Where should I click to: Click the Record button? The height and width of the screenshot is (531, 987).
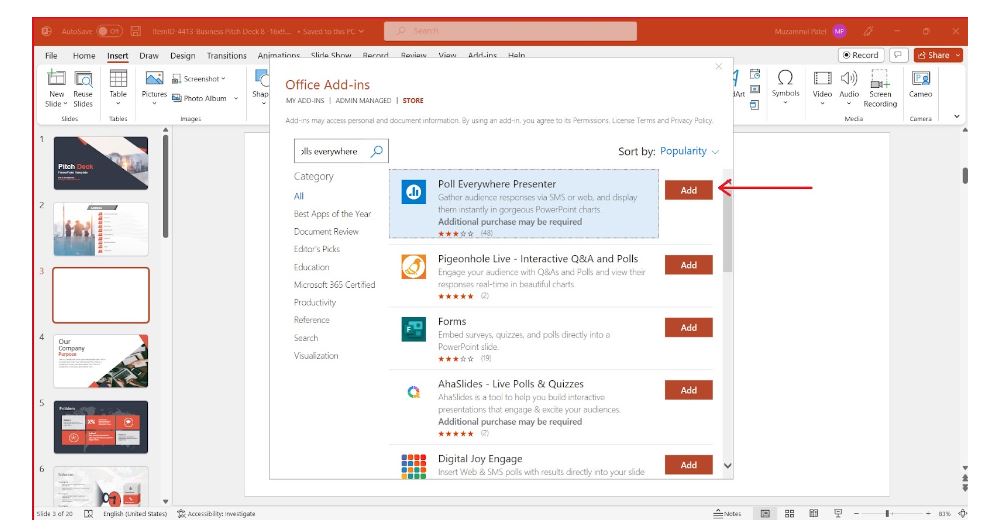pos(860,55)
